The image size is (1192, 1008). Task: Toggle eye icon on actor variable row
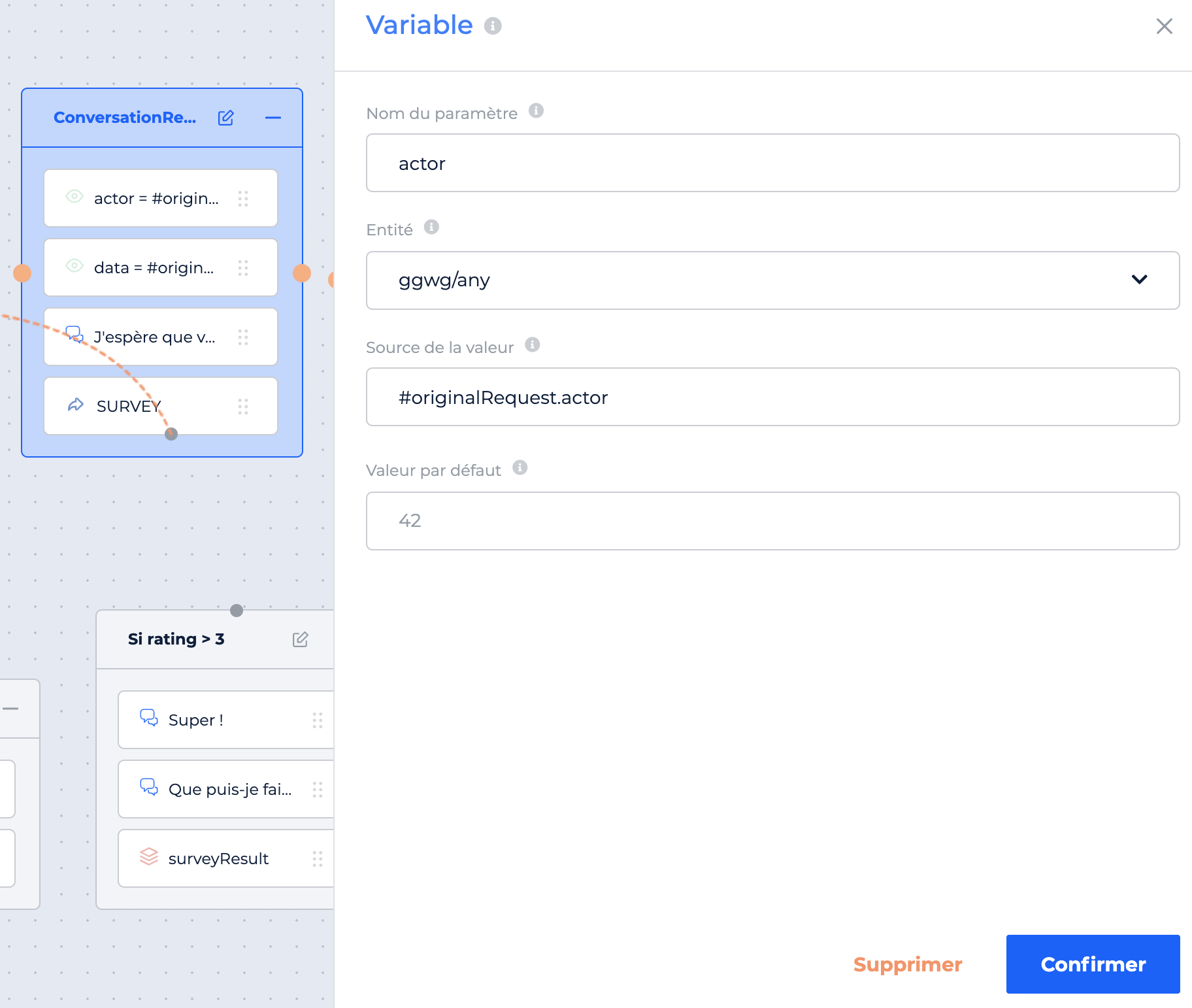click(x=74, y=196)
